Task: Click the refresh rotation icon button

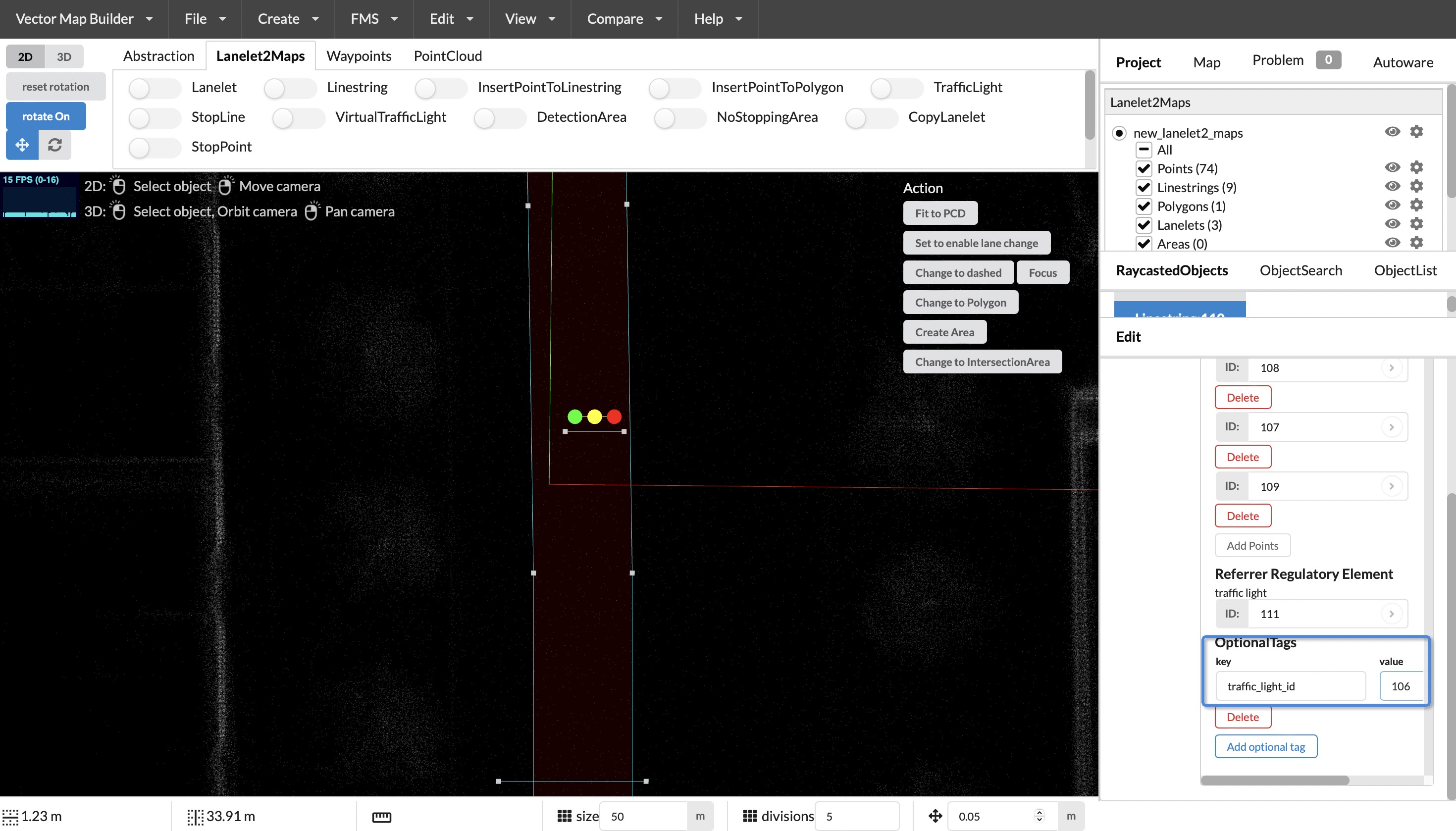Action: tap(55, 145)
